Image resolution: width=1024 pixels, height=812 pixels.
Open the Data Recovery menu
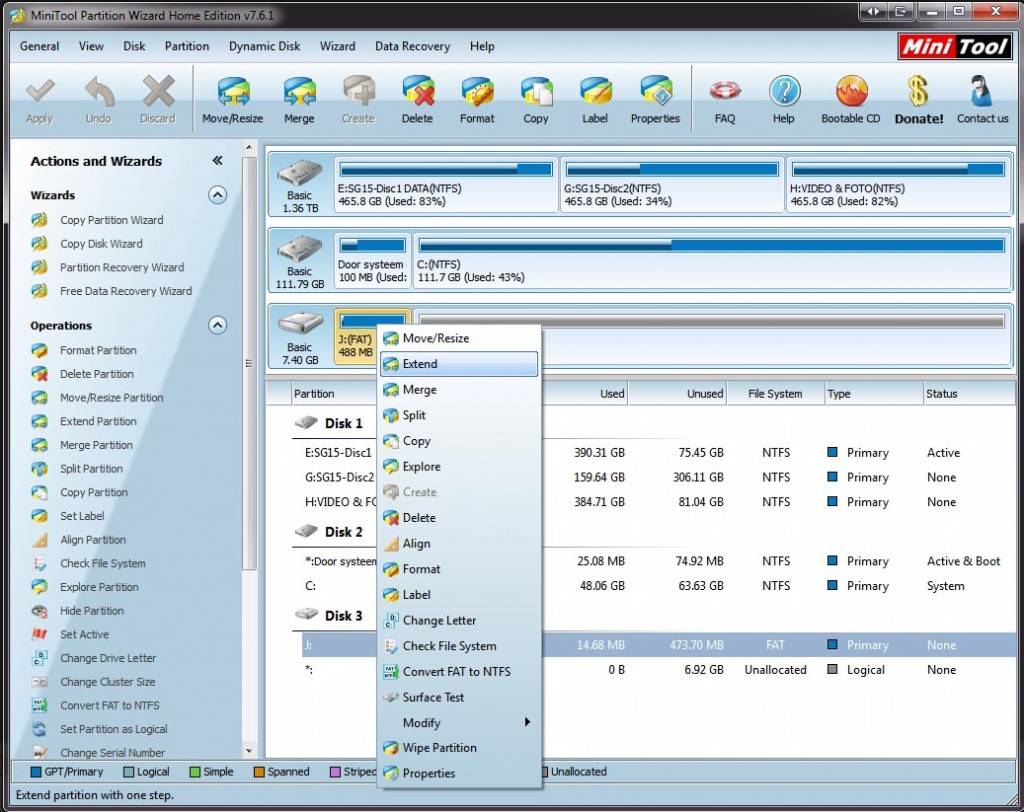point(412,46)
